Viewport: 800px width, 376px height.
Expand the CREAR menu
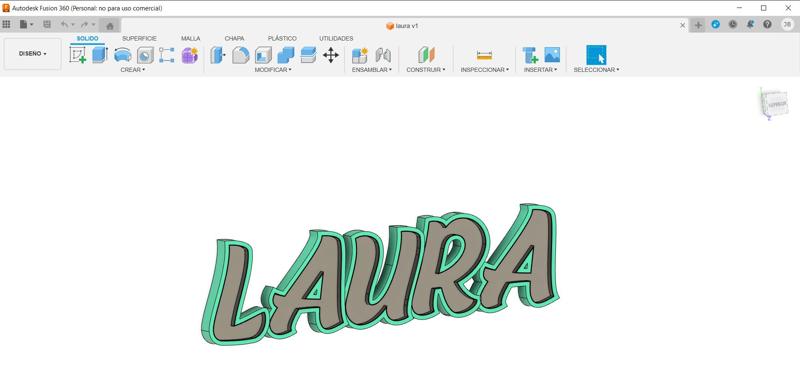[133, 69]
